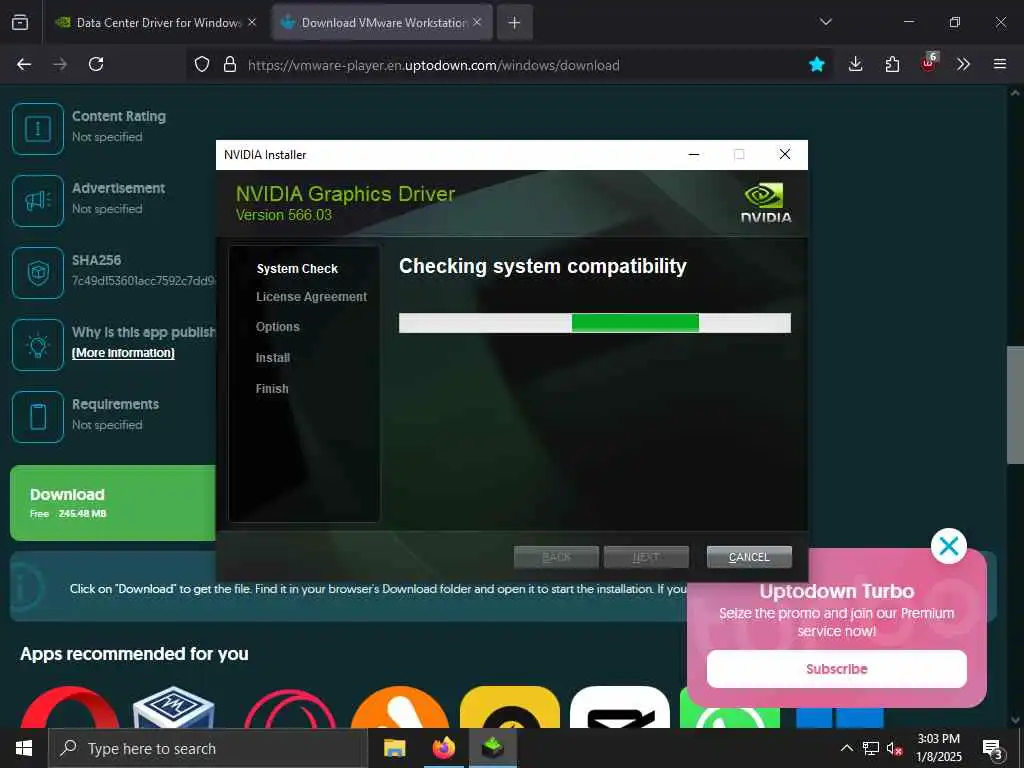Select Finish step in installer
This screenshot has height=768, width=1024.
click(272, 389)
